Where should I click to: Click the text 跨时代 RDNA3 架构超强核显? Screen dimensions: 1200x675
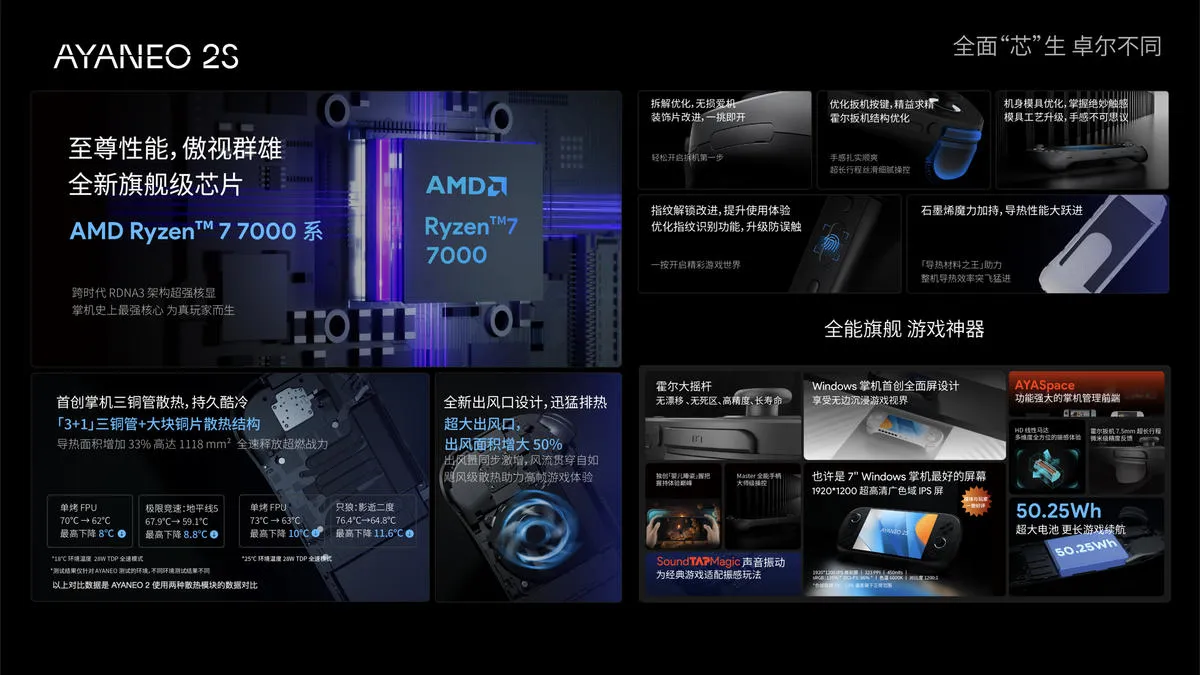143,293
